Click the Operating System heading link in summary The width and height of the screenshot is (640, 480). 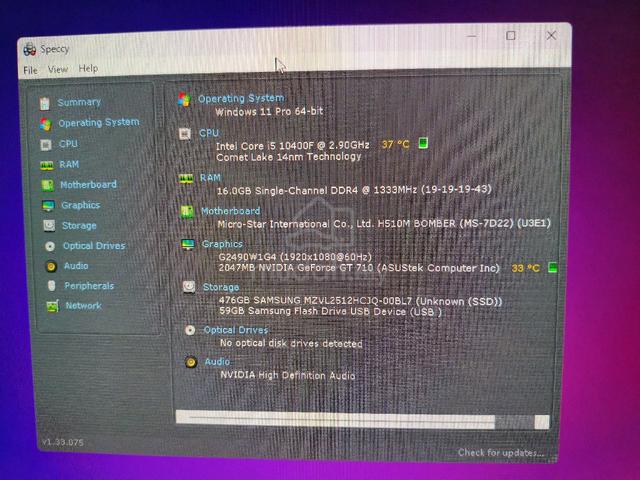[x=241, y=98]
